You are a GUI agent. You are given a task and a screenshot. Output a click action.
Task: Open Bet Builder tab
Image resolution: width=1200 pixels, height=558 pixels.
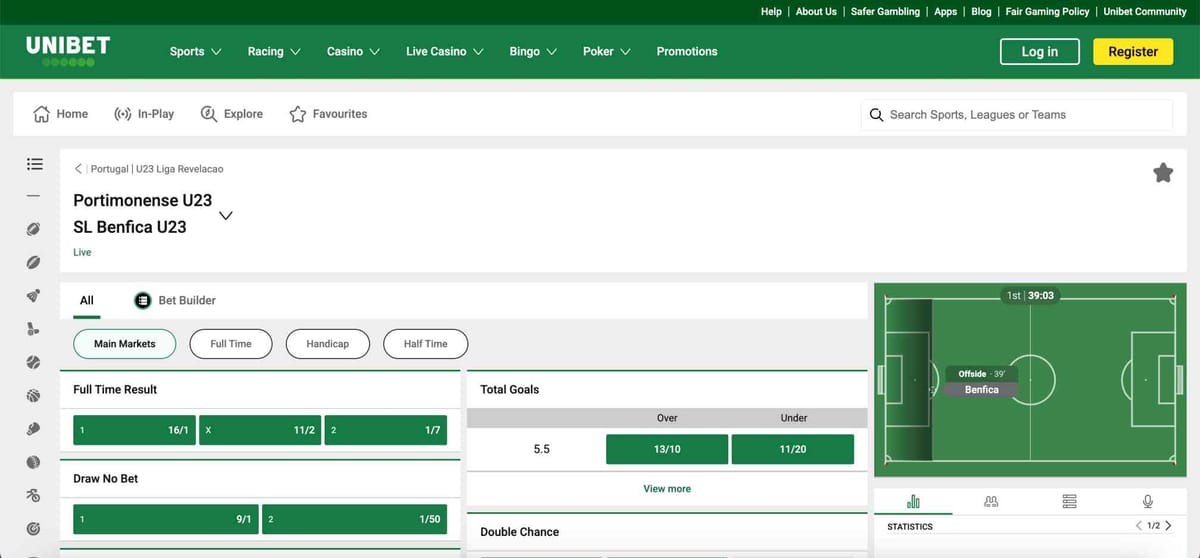click(175, 300)
